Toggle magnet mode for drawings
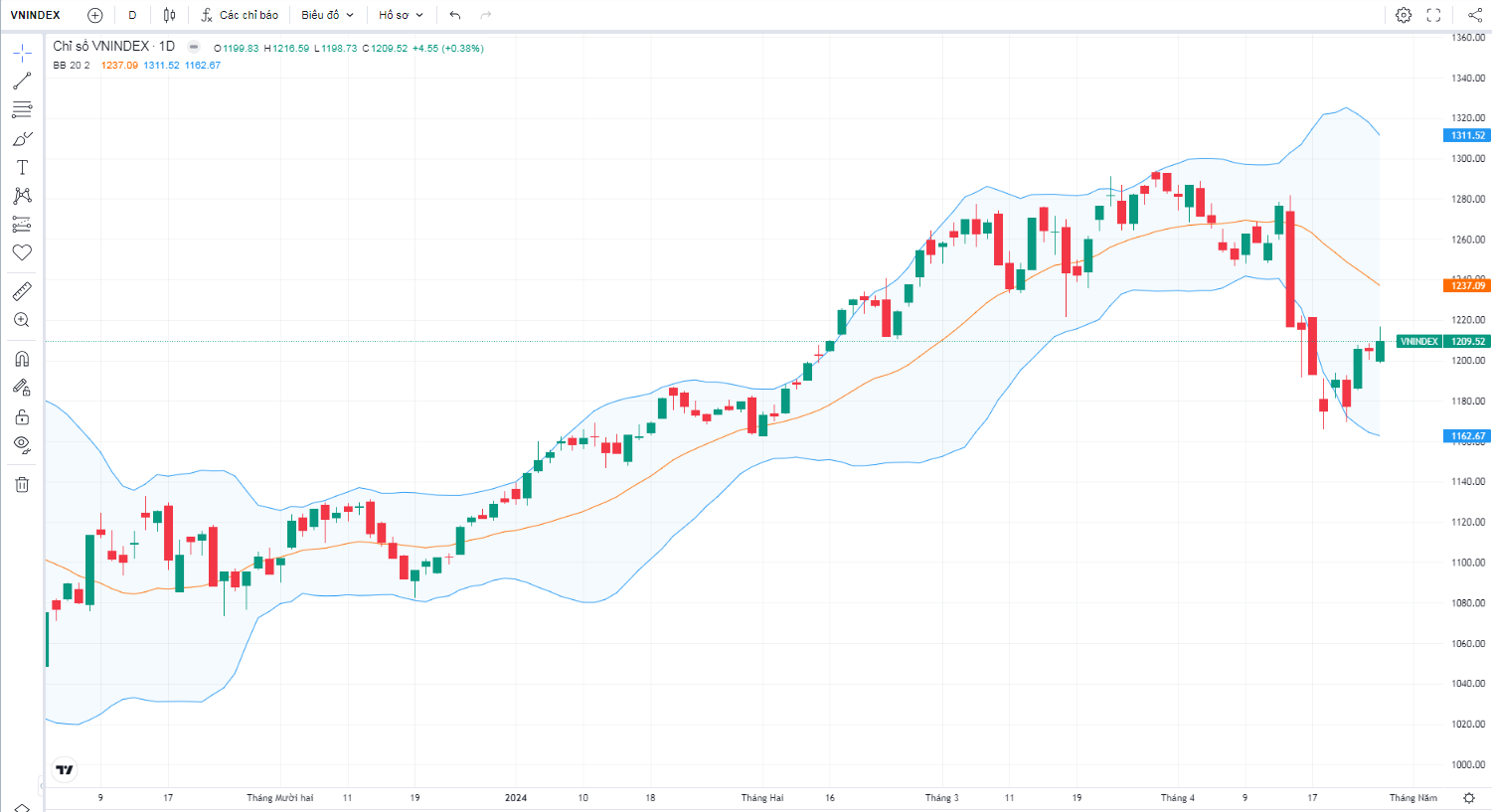 [x=22, y=359]
